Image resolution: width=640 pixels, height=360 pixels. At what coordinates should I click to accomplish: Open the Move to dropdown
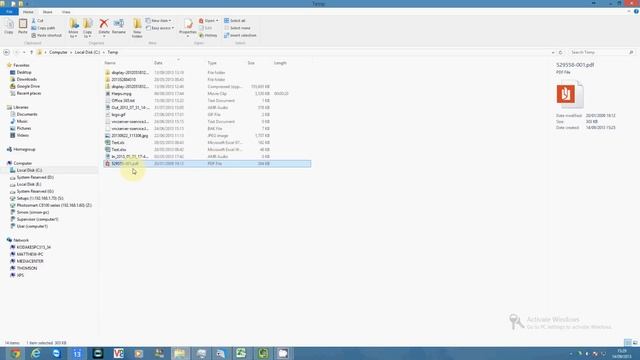click(x=73, y=29)
